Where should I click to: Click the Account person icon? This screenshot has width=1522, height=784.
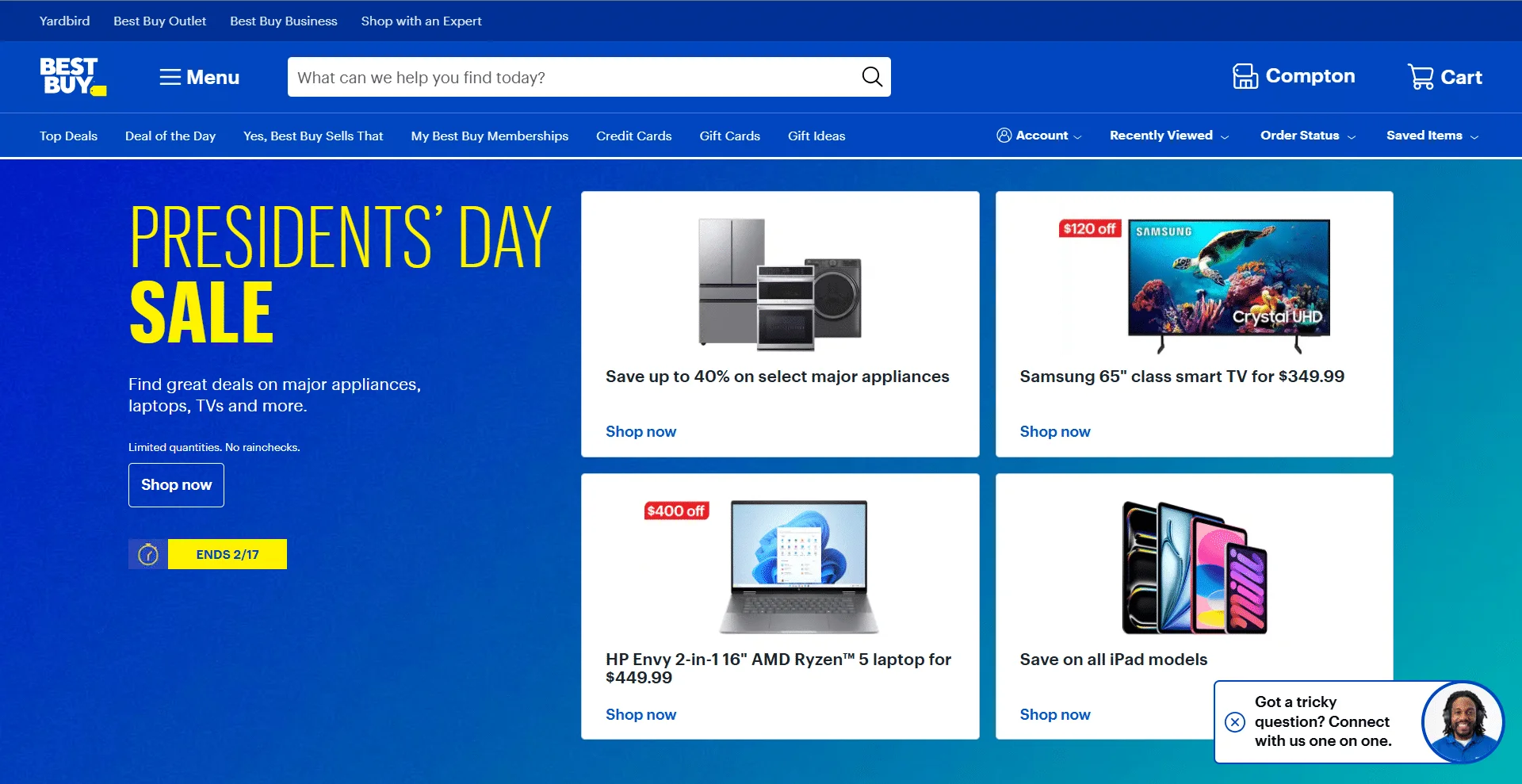tap(1004, 135)
